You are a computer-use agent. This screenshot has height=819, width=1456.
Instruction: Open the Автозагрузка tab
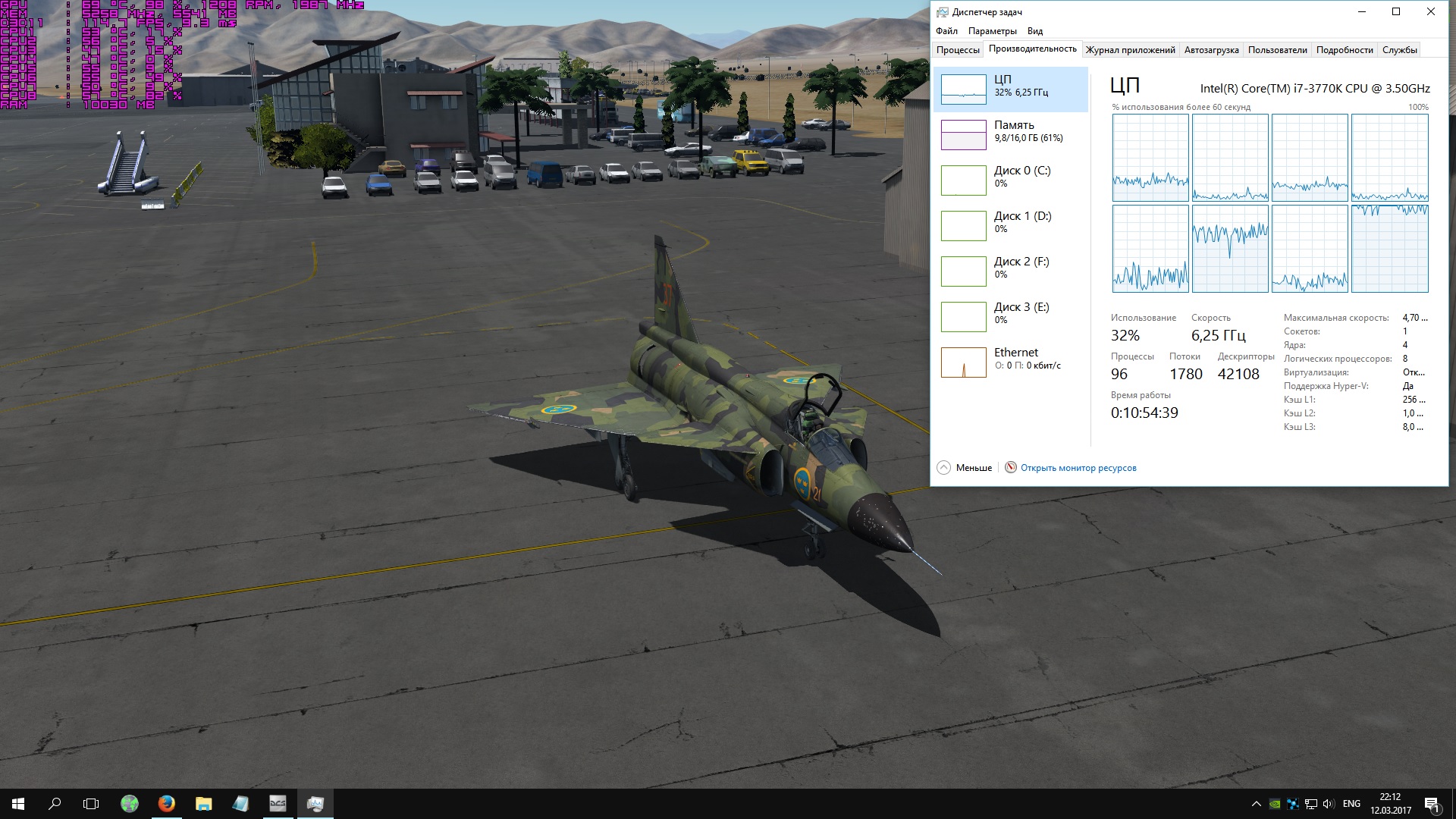[x=1211, y=50]
